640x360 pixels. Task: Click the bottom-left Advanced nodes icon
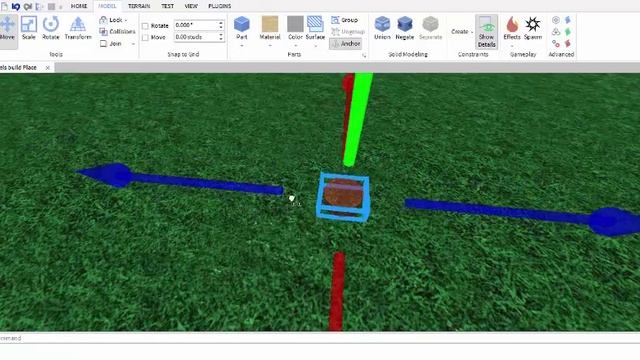(556, 43)
